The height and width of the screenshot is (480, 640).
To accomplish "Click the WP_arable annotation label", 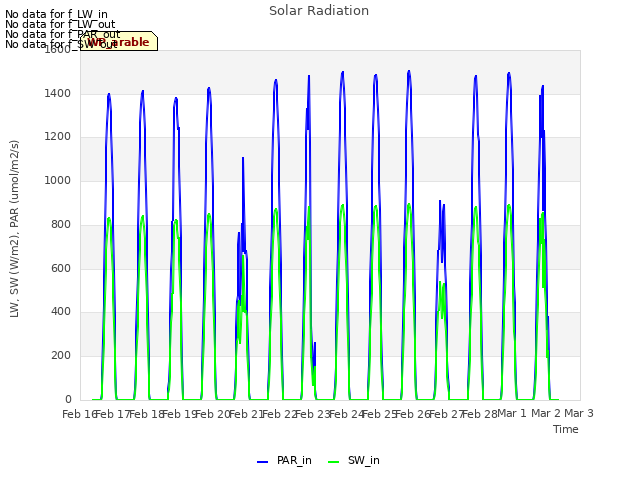I will (119, 41).
